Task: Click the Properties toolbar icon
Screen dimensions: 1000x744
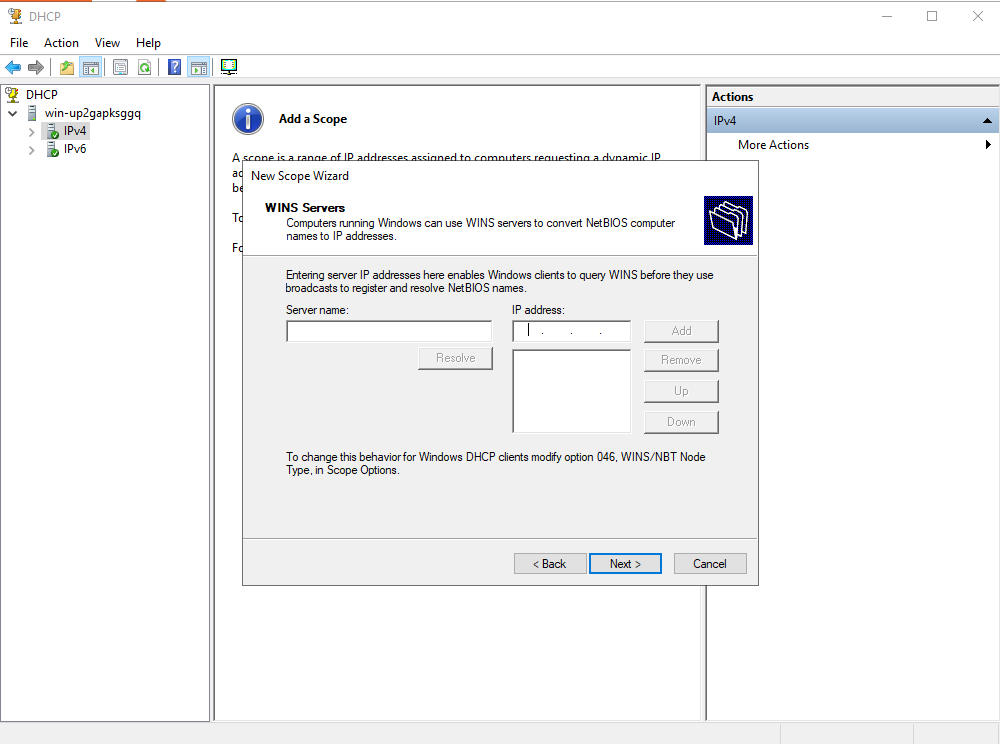Action: 120,67
